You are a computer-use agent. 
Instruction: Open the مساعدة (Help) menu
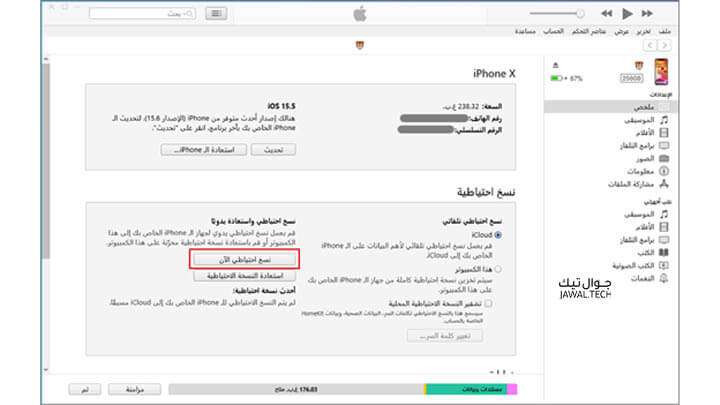(525, 31)
